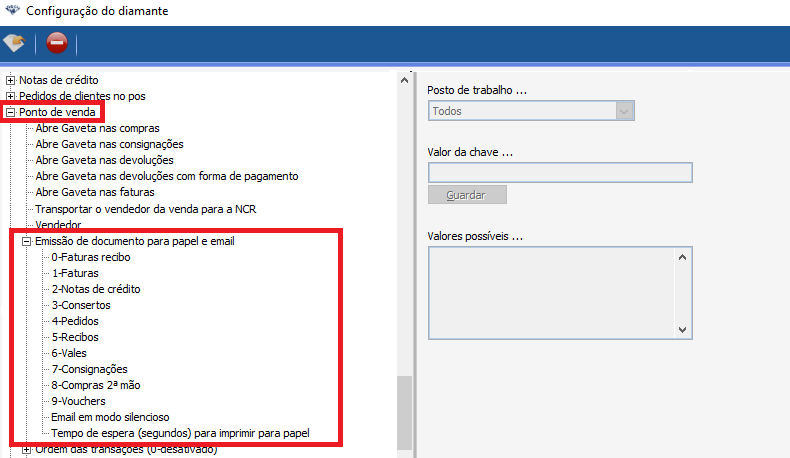The image size is (790, 458).
Task: Select 0-Faturas recibo tree item
Action: pyautogui.click(x=90, y=257)
